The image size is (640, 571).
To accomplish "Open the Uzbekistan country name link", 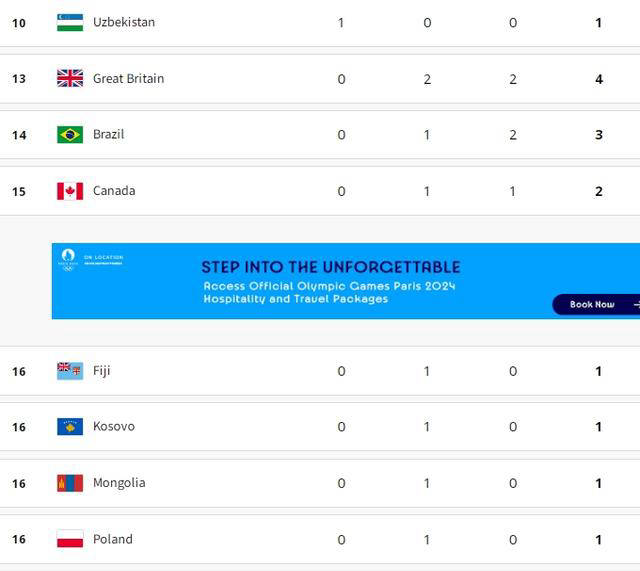I will pos(124,22).
